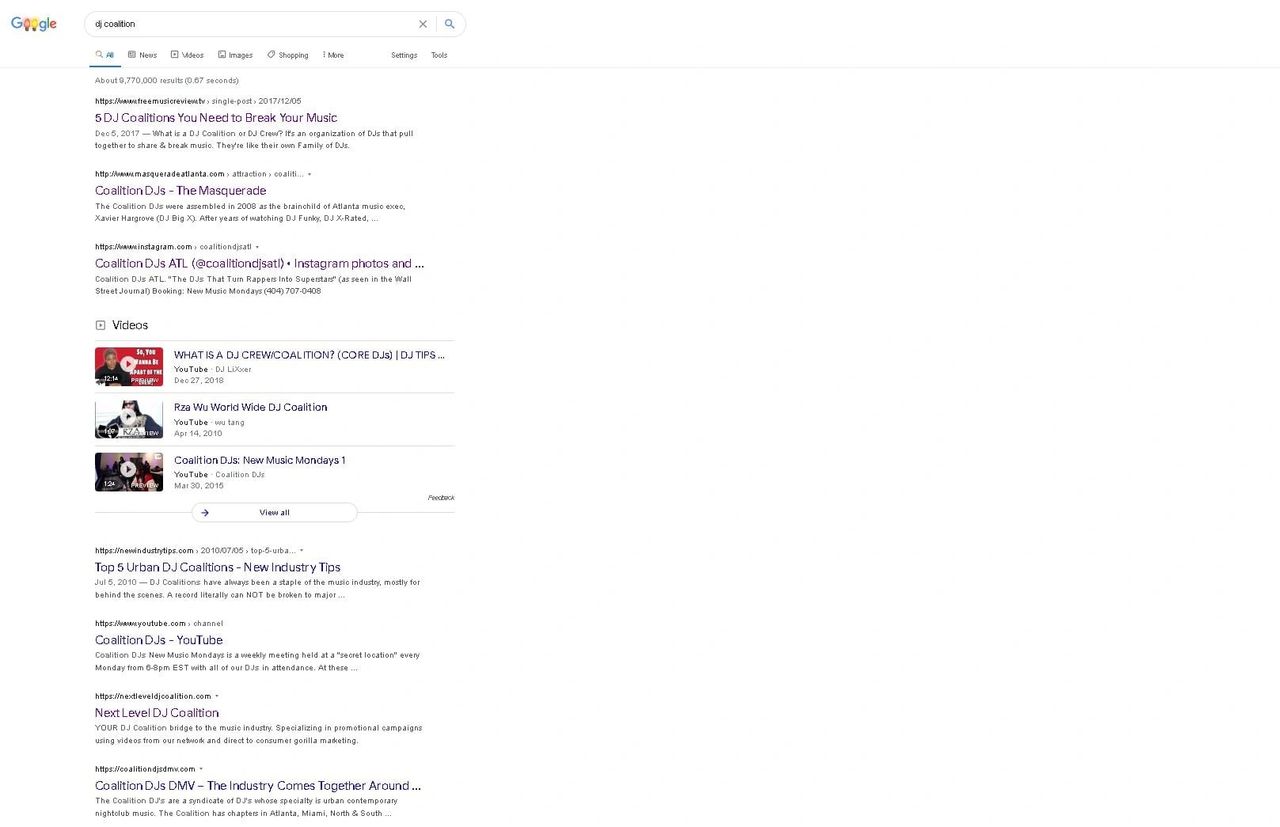Click the Google logo
The image size is (1280, 827).
pos(34,24)
